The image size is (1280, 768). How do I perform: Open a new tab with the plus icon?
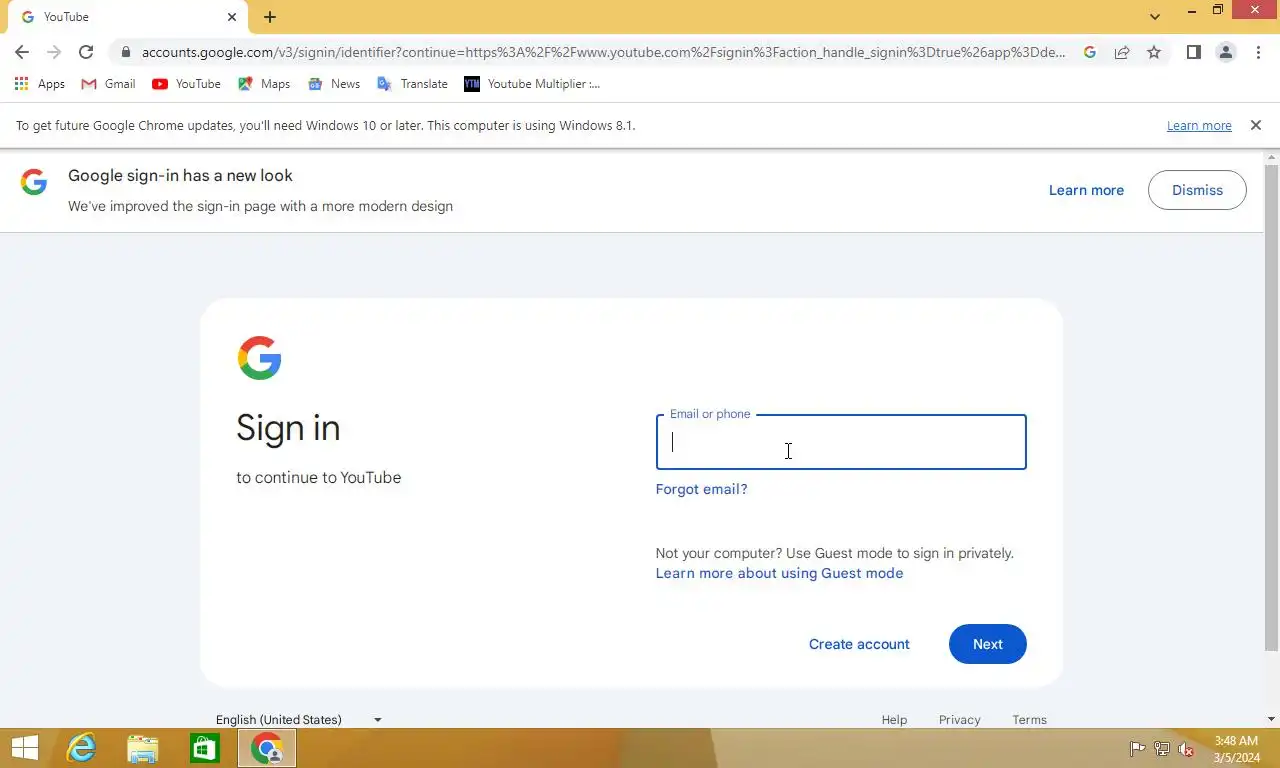coord(270,17)
